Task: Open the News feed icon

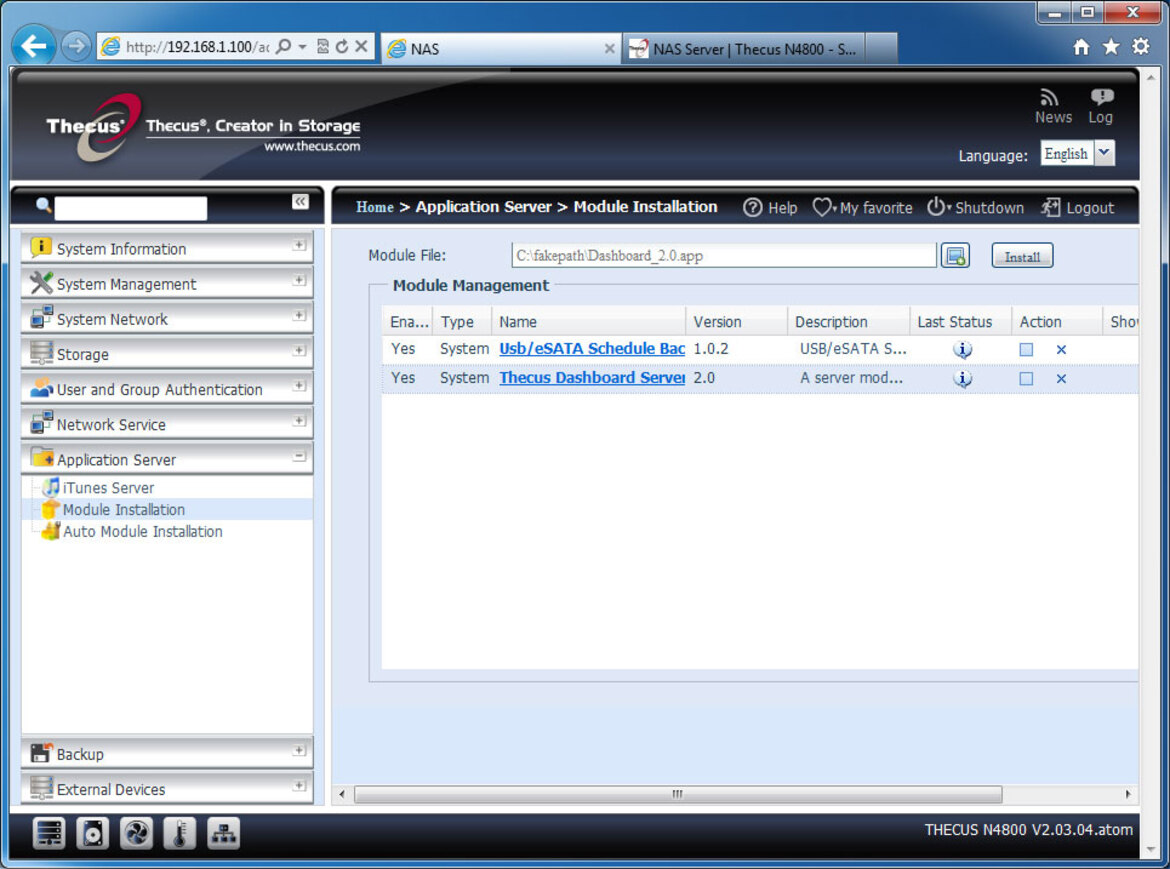Action: 1051,98
